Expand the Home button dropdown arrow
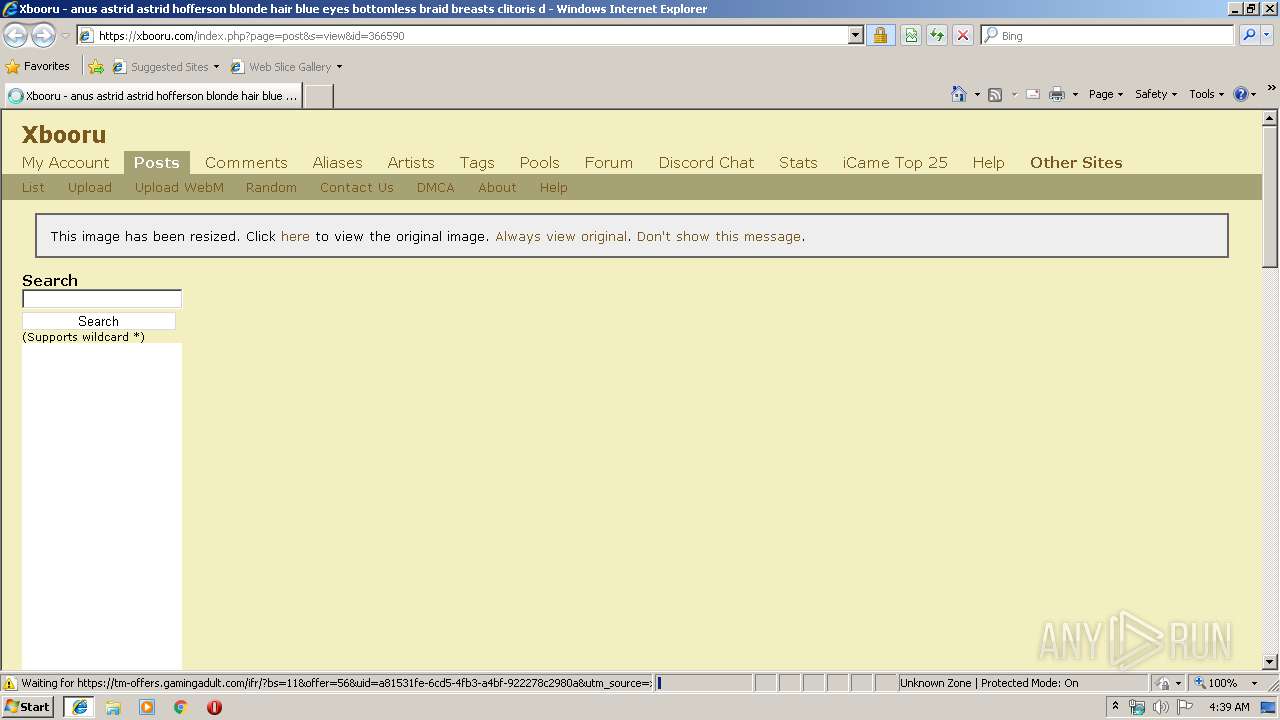The height and width of the screenshot is (720, 1280). click(x=977, y=94)
